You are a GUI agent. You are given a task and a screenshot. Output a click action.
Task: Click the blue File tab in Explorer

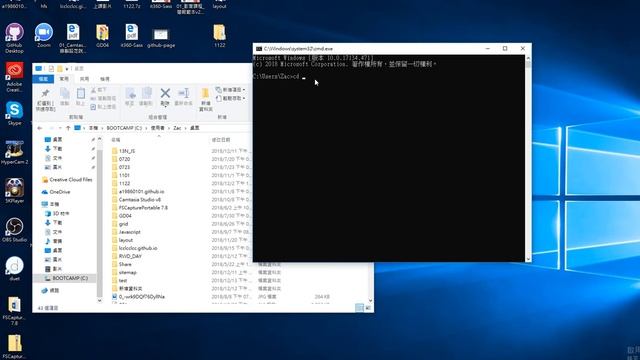pyautogui.click(x=43, y=79)
